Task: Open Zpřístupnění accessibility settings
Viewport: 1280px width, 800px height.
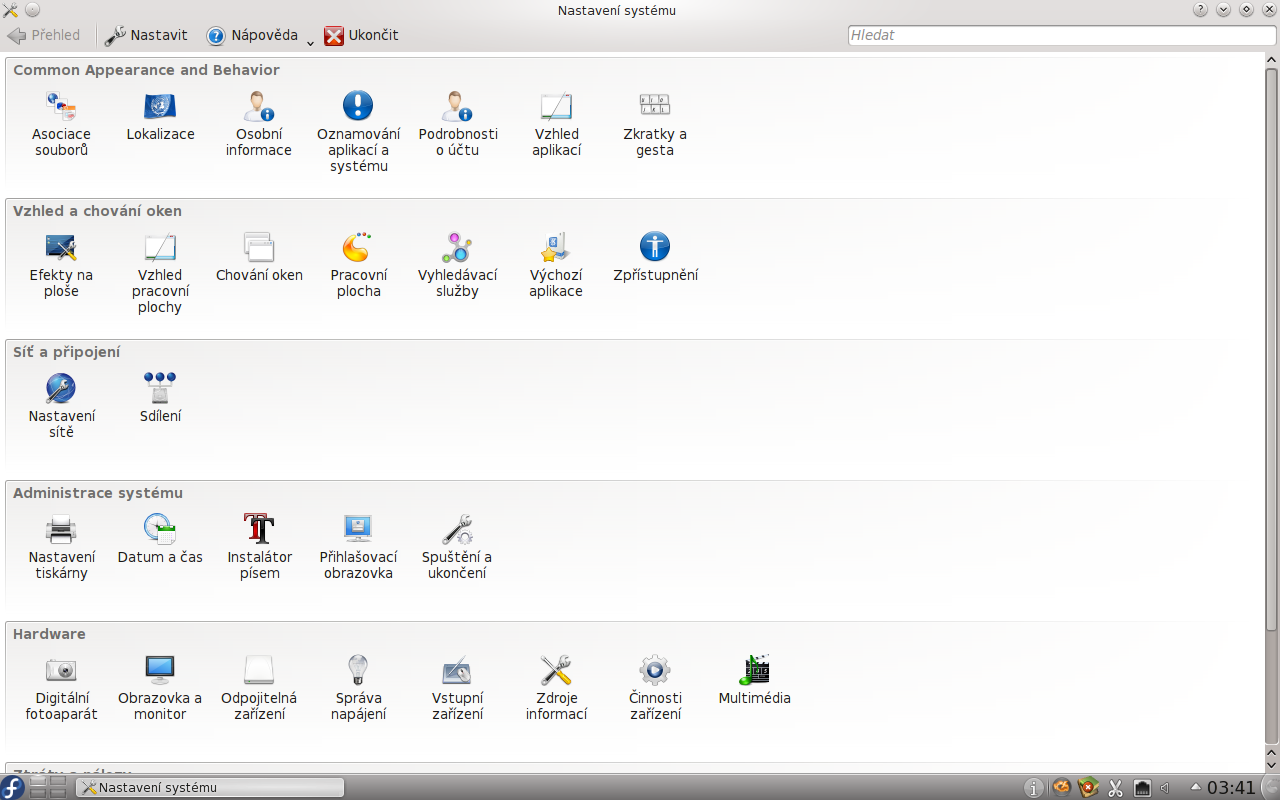Action: coord(655,257)
